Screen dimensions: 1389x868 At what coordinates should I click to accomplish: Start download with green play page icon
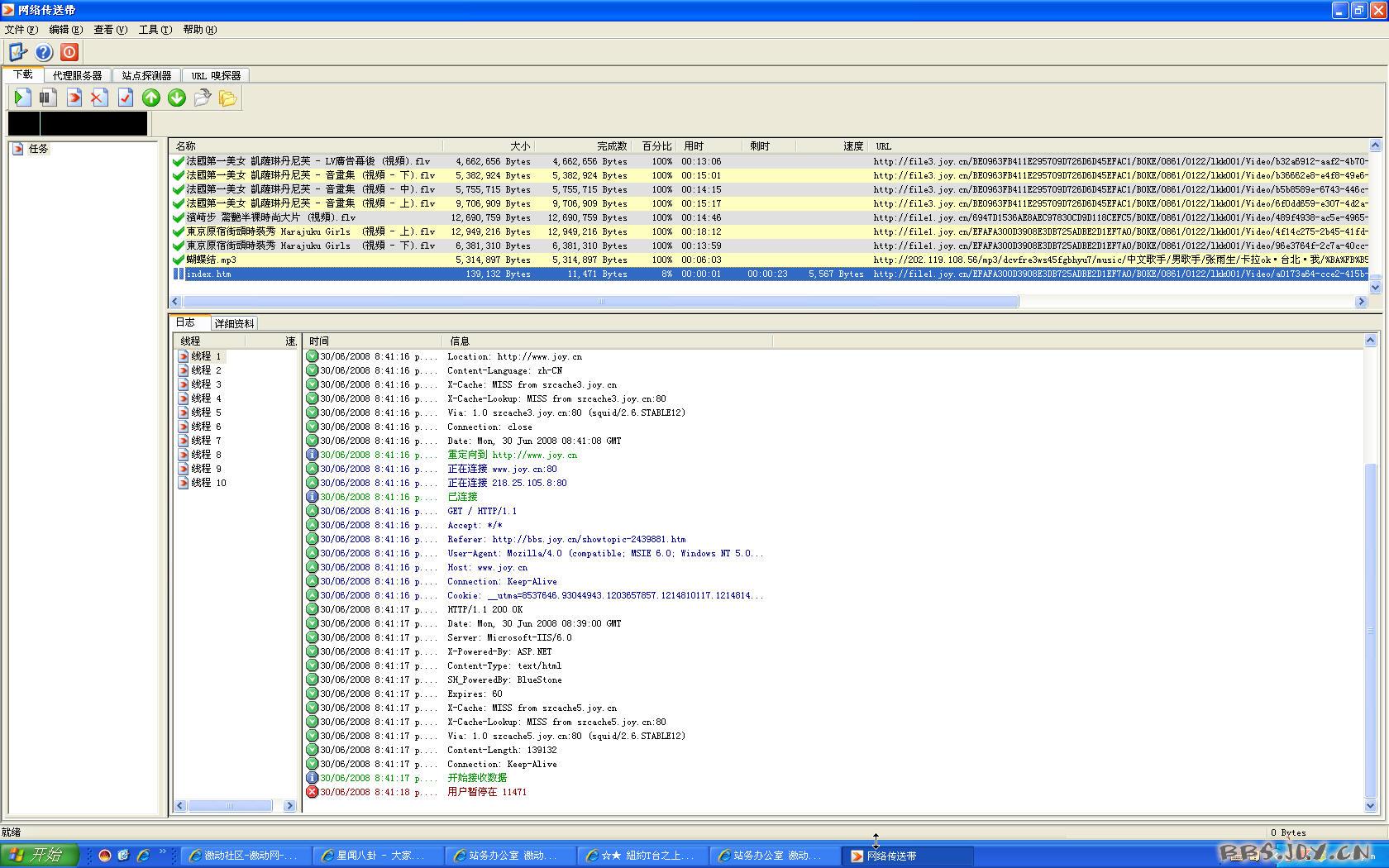(22, 98)
